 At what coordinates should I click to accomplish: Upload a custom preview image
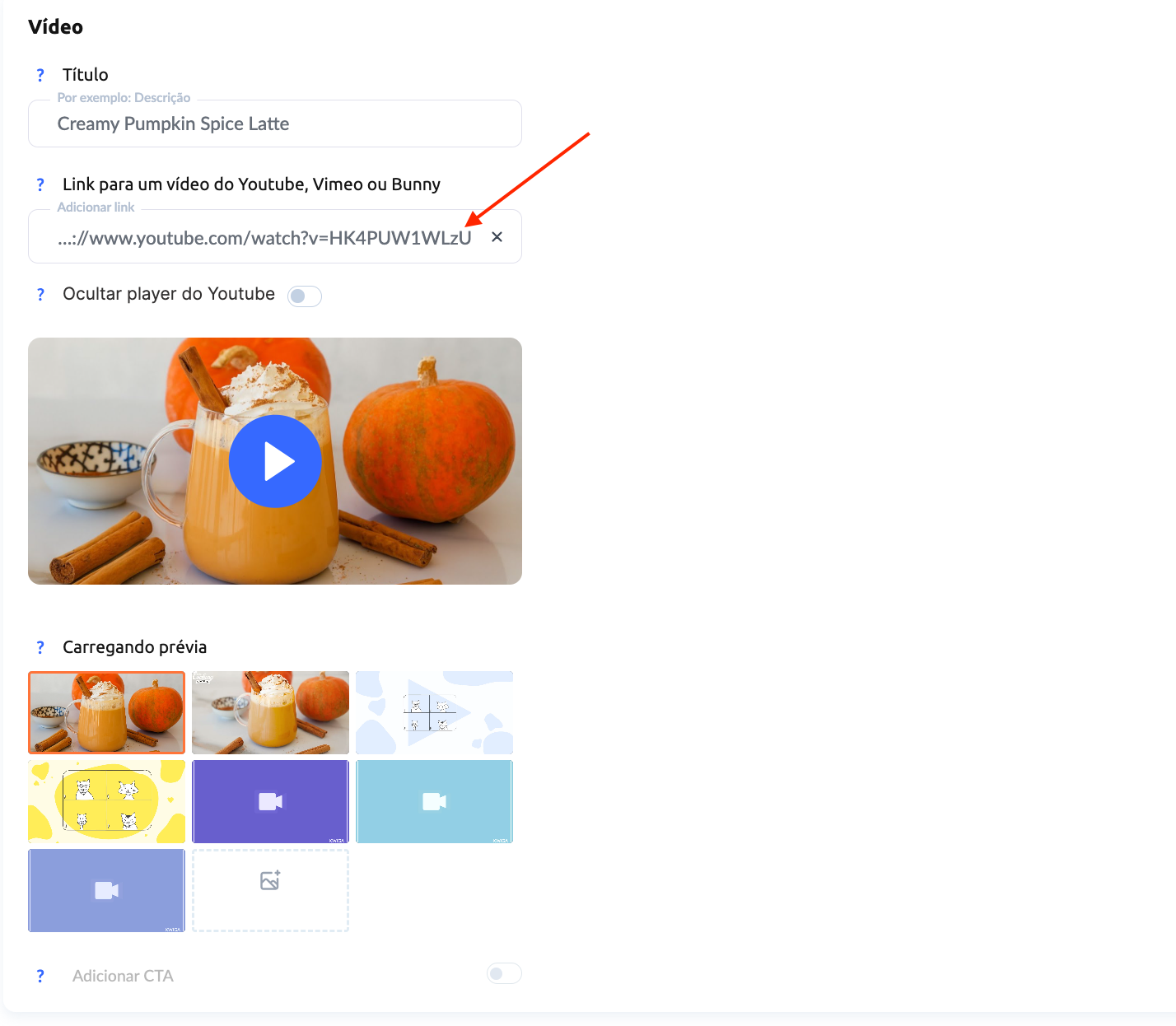270,890
